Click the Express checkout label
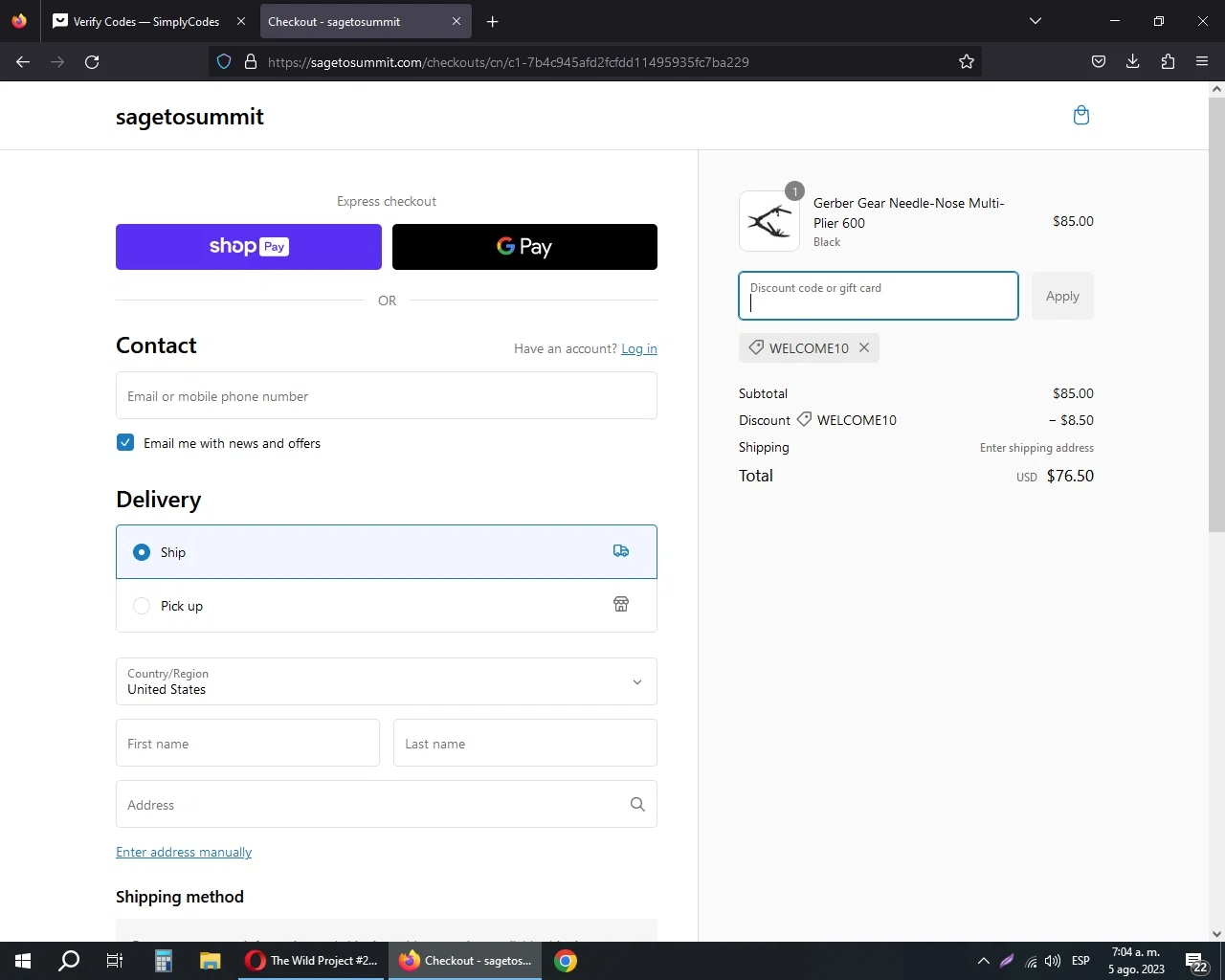This screenshot has width=1225, height=980. pos(387,201)
